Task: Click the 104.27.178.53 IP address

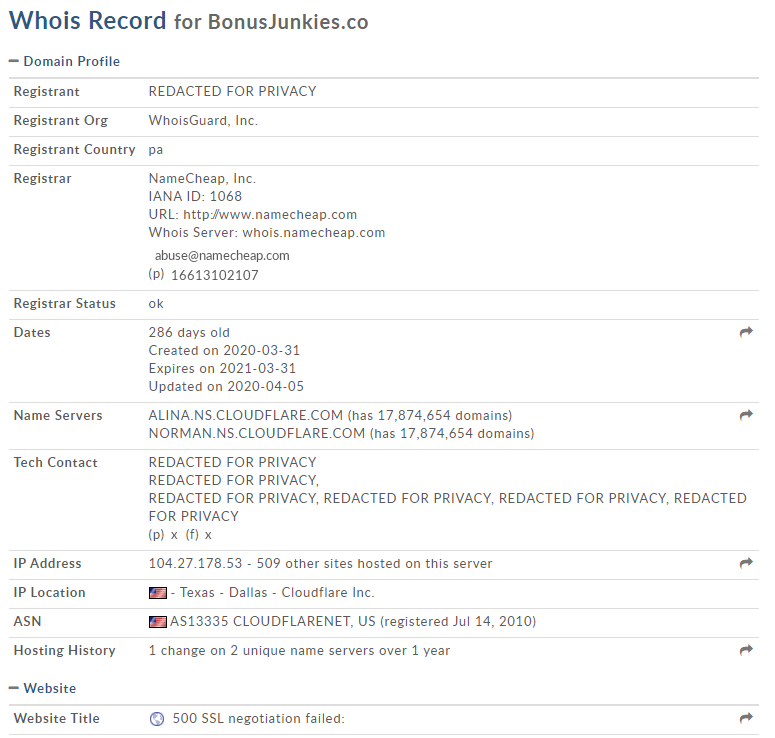Action: (x=195, y=564)
